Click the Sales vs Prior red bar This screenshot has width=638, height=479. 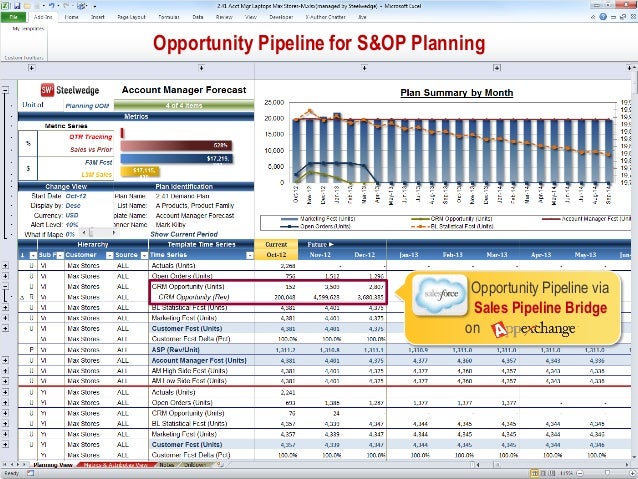(x=177, y=146)
